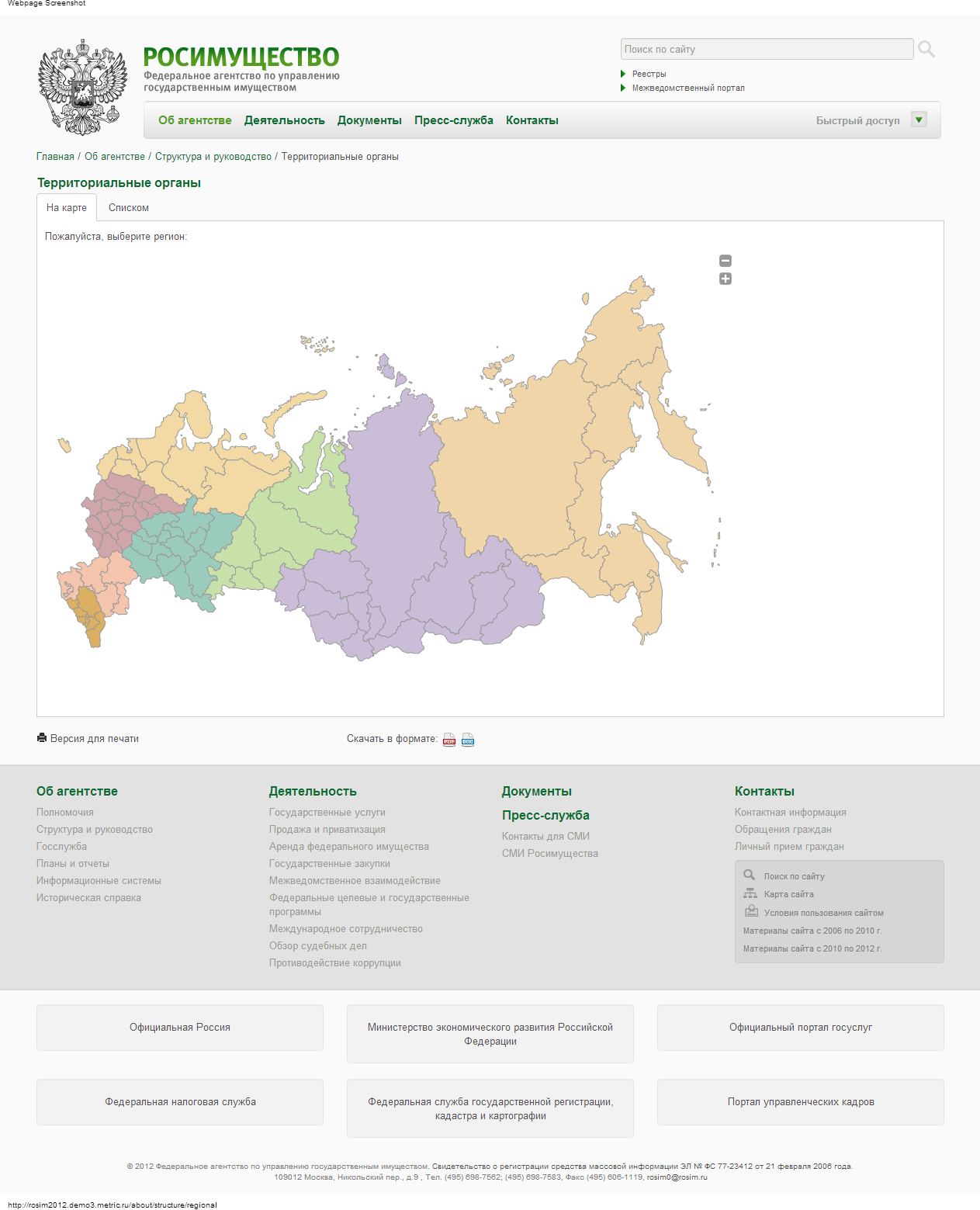Click the map zoom in plus icon

[x=725, y=279]
